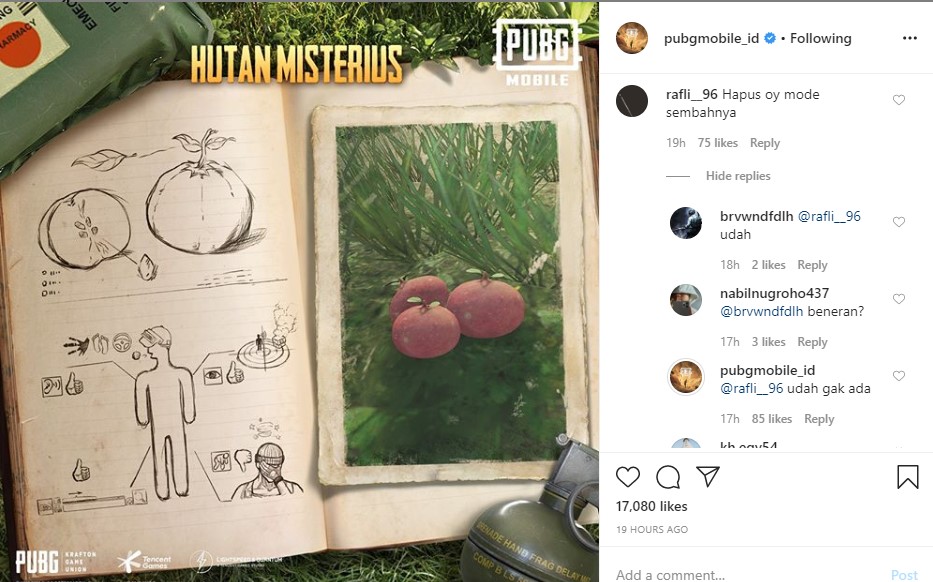Open the comment bubble icon

click(668, 477)
